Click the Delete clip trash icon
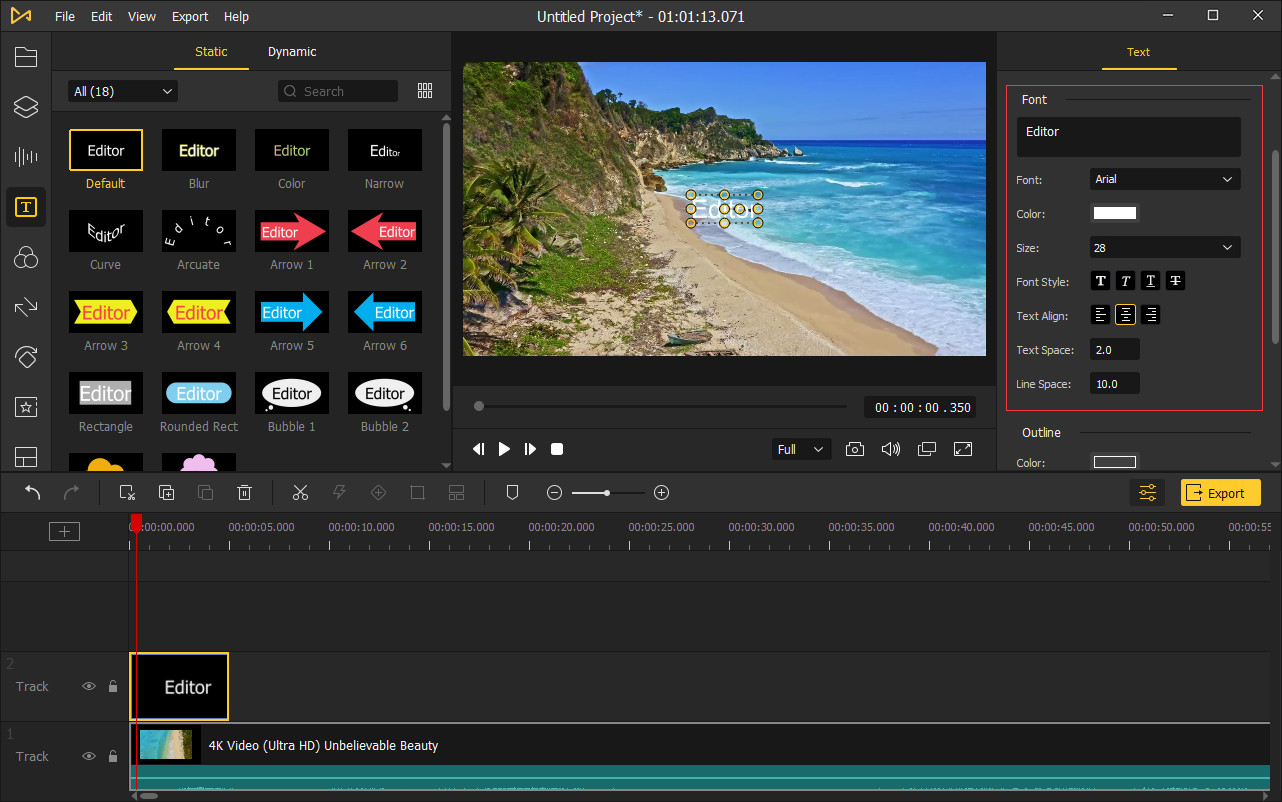Viewport: 1282px width, 802px height. pos(244,492)
